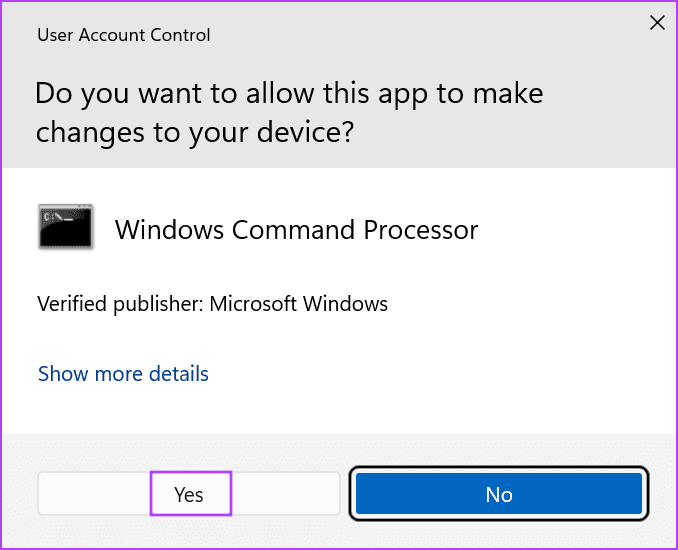Select the Windows Command Processor app name
The width and height of the screenshot is (678, 550).
tap(296, 229)
